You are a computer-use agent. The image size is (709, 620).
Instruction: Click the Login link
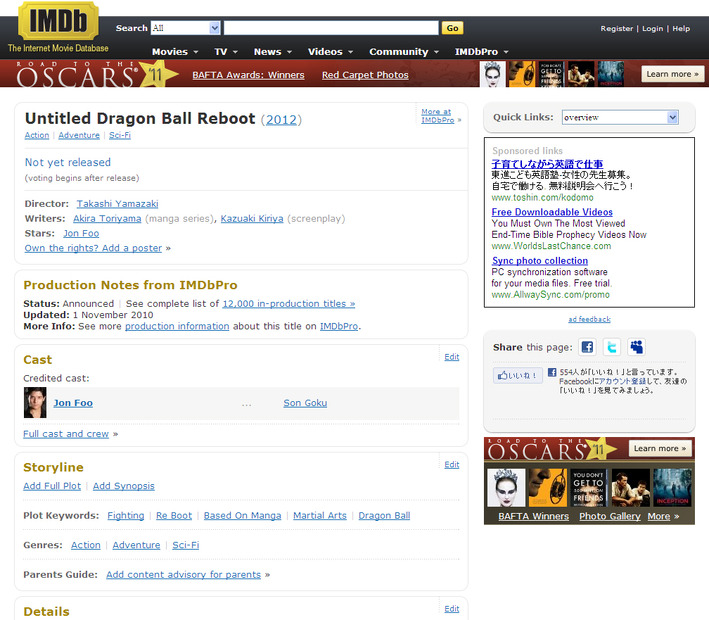[x=652, y=28]
